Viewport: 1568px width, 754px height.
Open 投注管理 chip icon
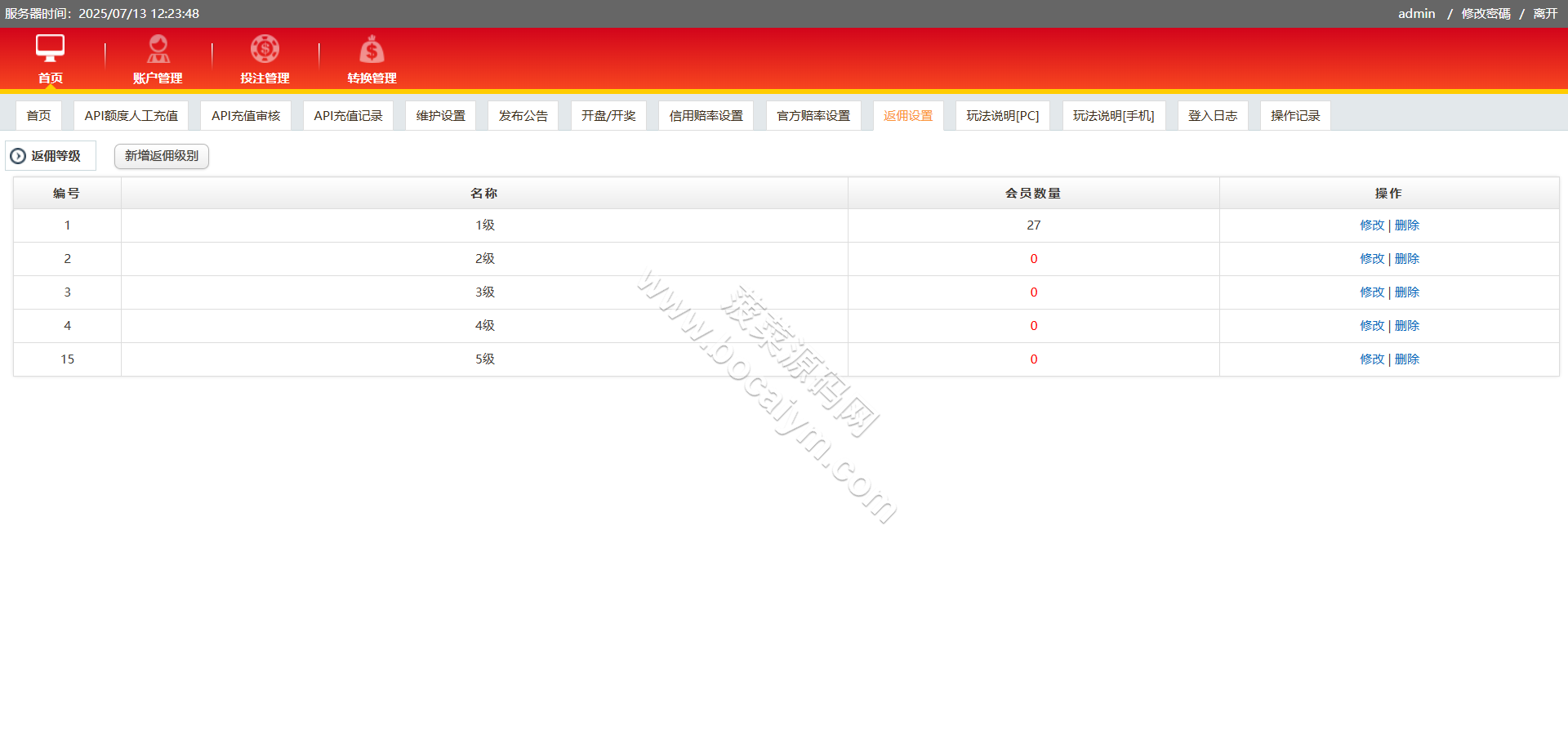click(265, 49)
